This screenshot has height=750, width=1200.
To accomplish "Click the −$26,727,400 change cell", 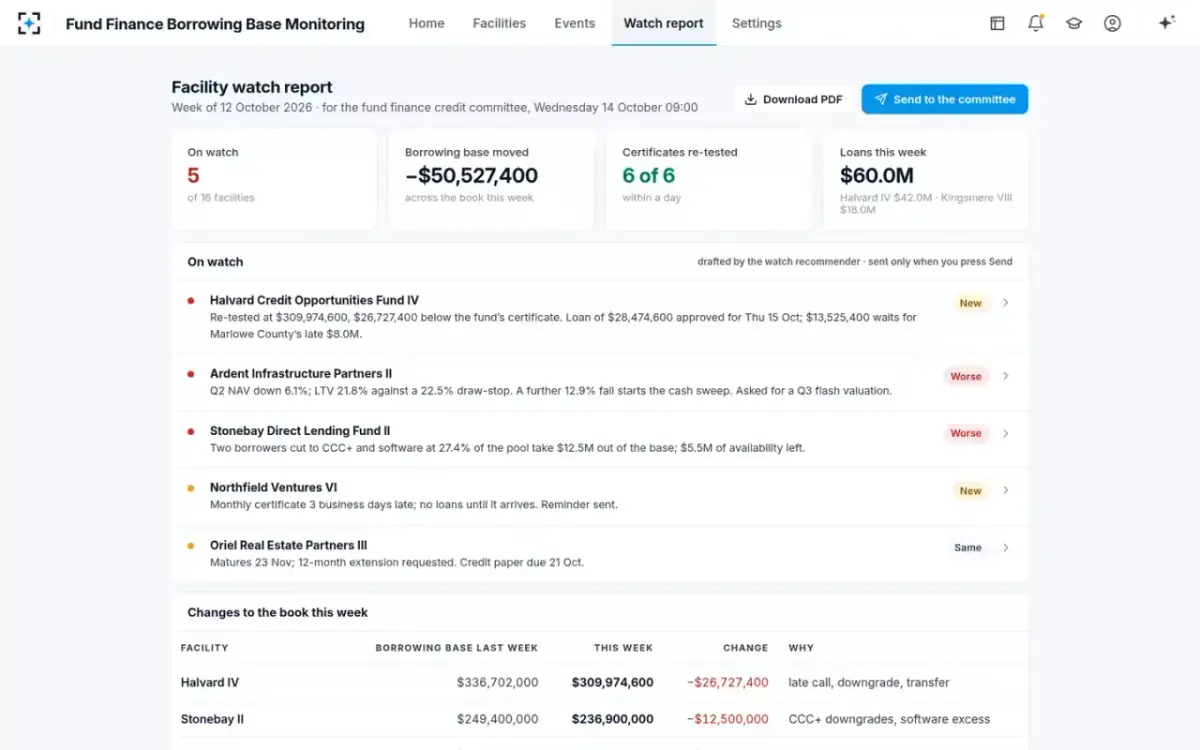I will point(728,683).
